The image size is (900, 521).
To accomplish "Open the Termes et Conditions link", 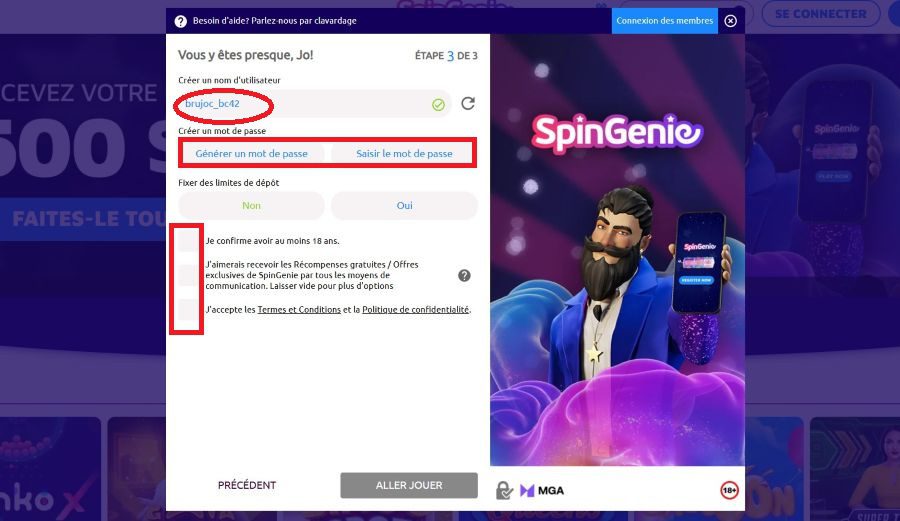I will 299,310.
